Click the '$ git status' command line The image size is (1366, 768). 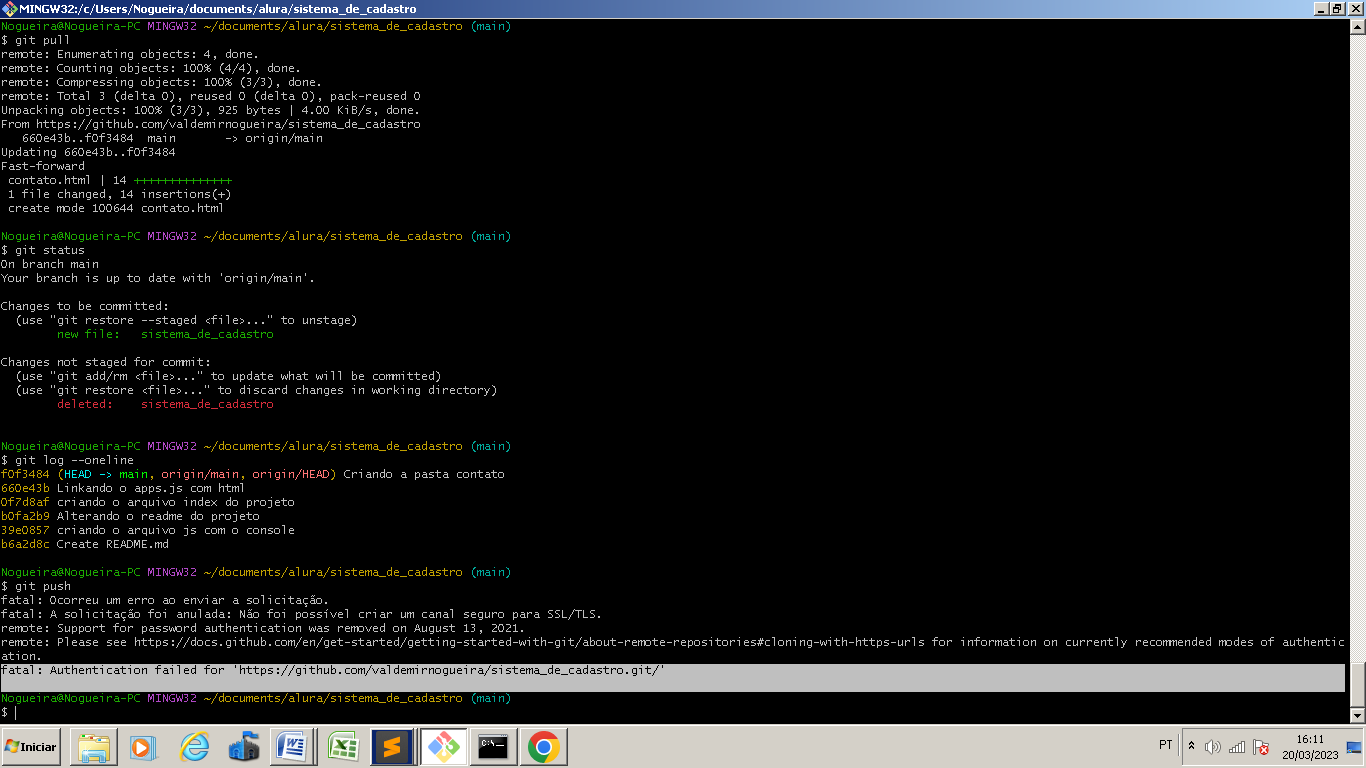43,250
